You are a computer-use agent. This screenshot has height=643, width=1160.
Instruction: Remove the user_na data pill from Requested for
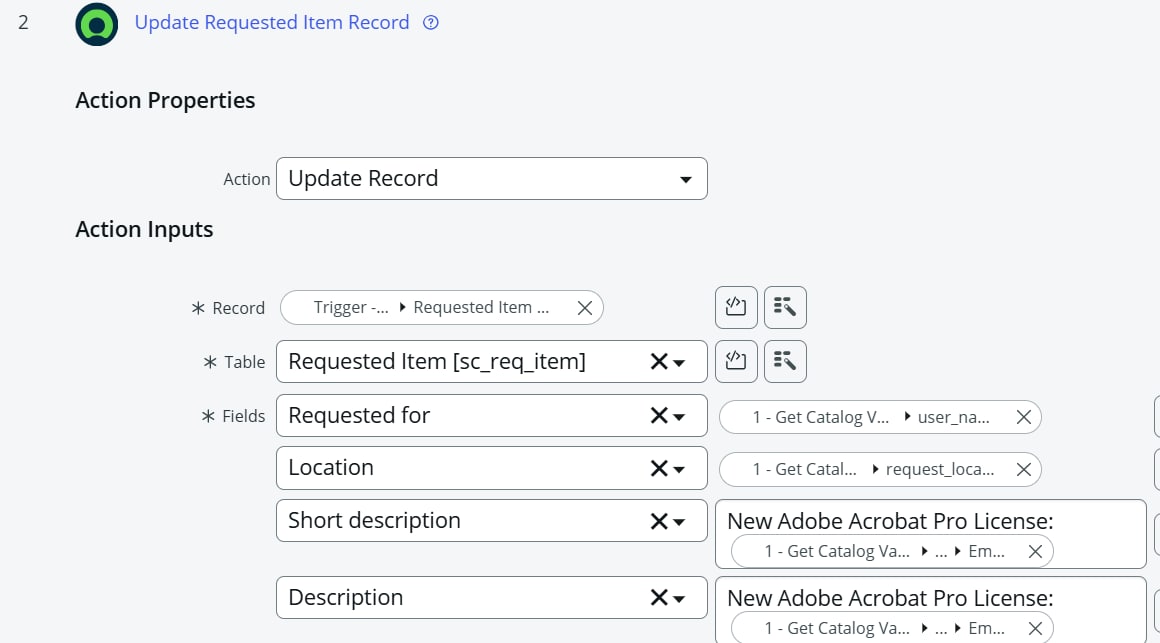1022,417
